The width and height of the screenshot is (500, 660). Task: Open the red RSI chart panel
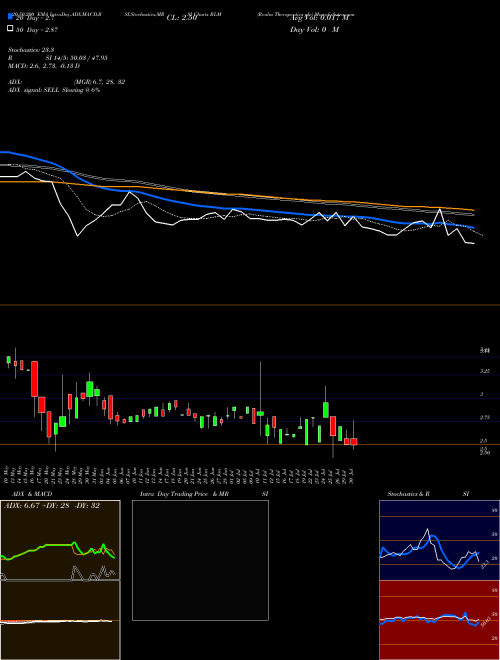[439, 620]
